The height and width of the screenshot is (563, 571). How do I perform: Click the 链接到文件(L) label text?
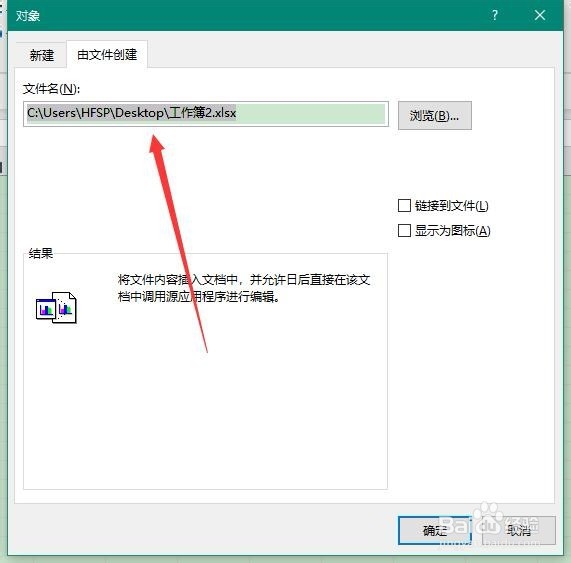click(452, 206)
